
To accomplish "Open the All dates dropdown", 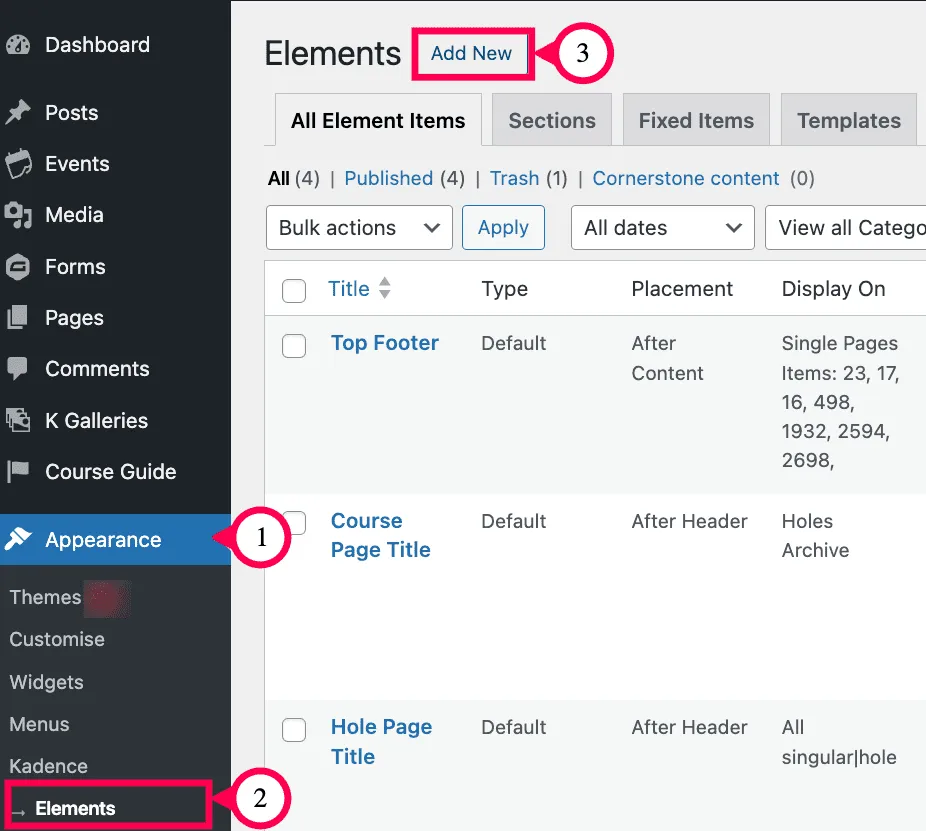I will pos(663,227).
